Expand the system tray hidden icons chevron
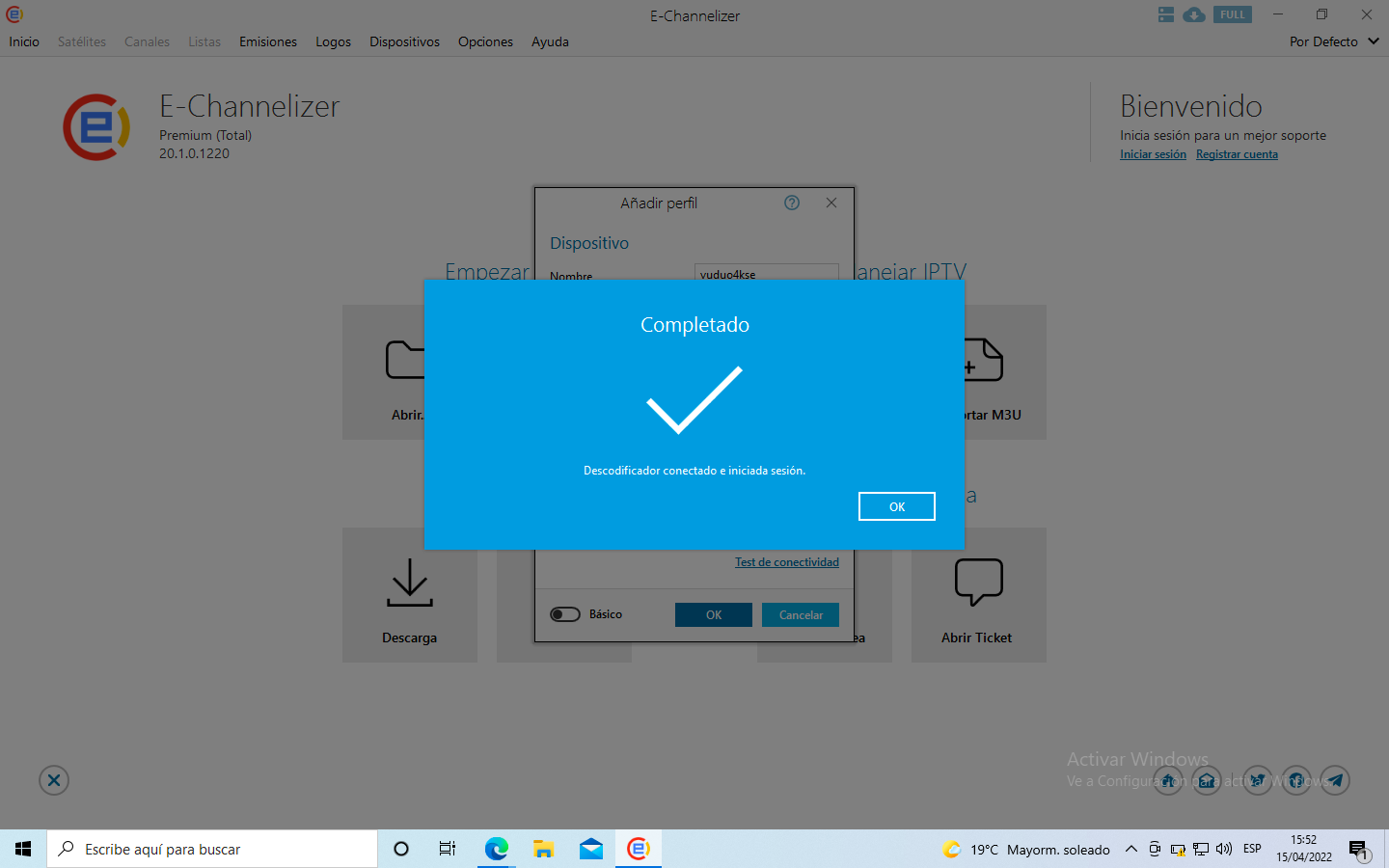The height and width of the screenshot is (868, 1389). click(x=1131, y=849)
